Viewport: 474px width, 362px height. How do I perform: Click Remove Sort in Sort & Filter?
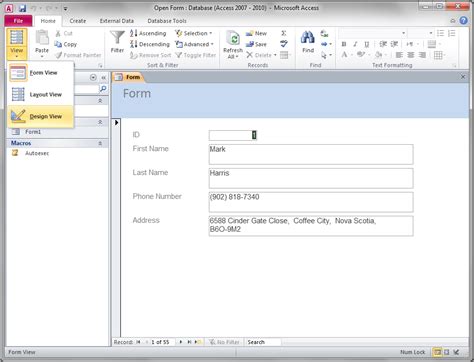click(x=150, y=55)
